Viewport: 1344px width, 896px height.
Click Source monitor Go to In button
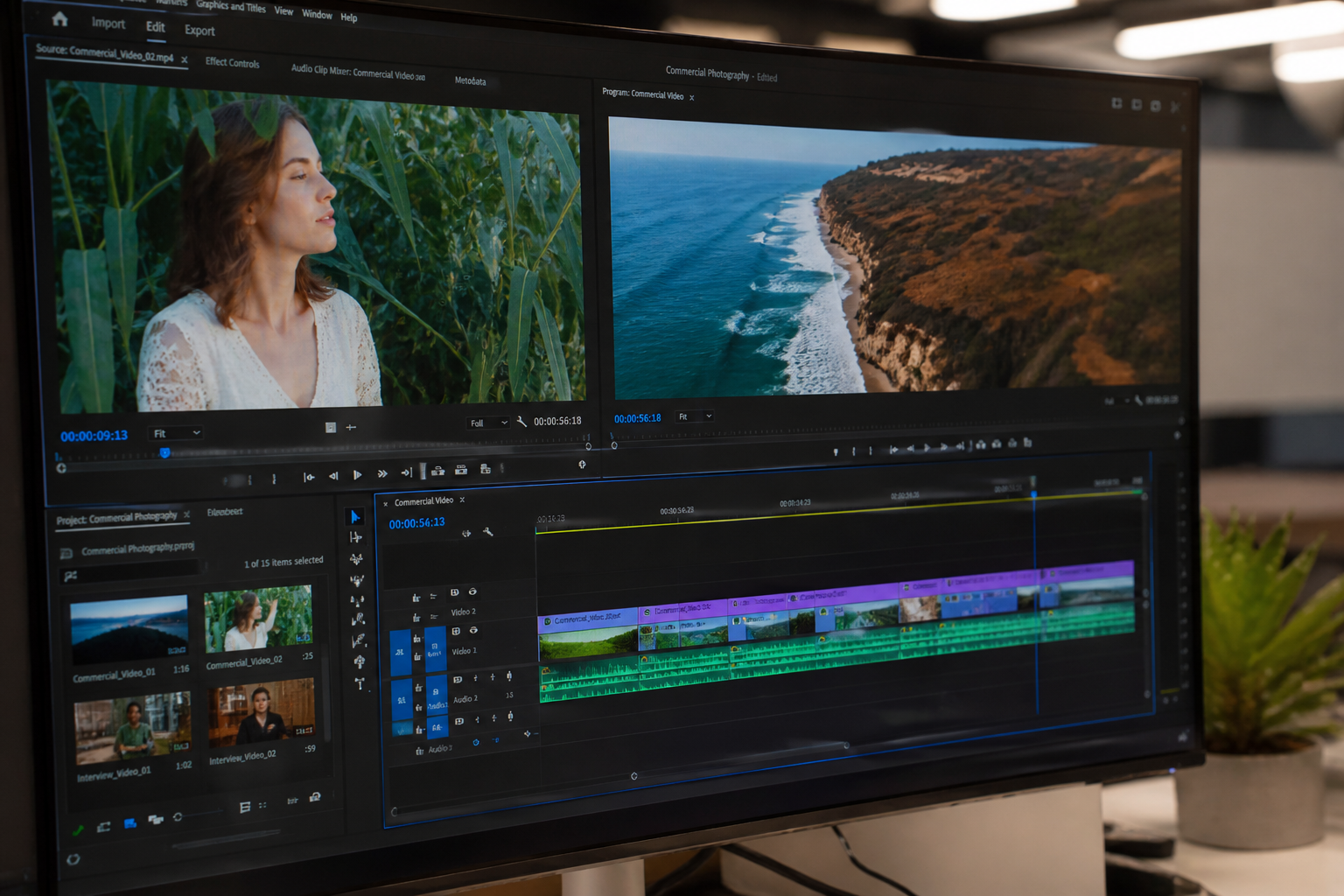[309, 477]
